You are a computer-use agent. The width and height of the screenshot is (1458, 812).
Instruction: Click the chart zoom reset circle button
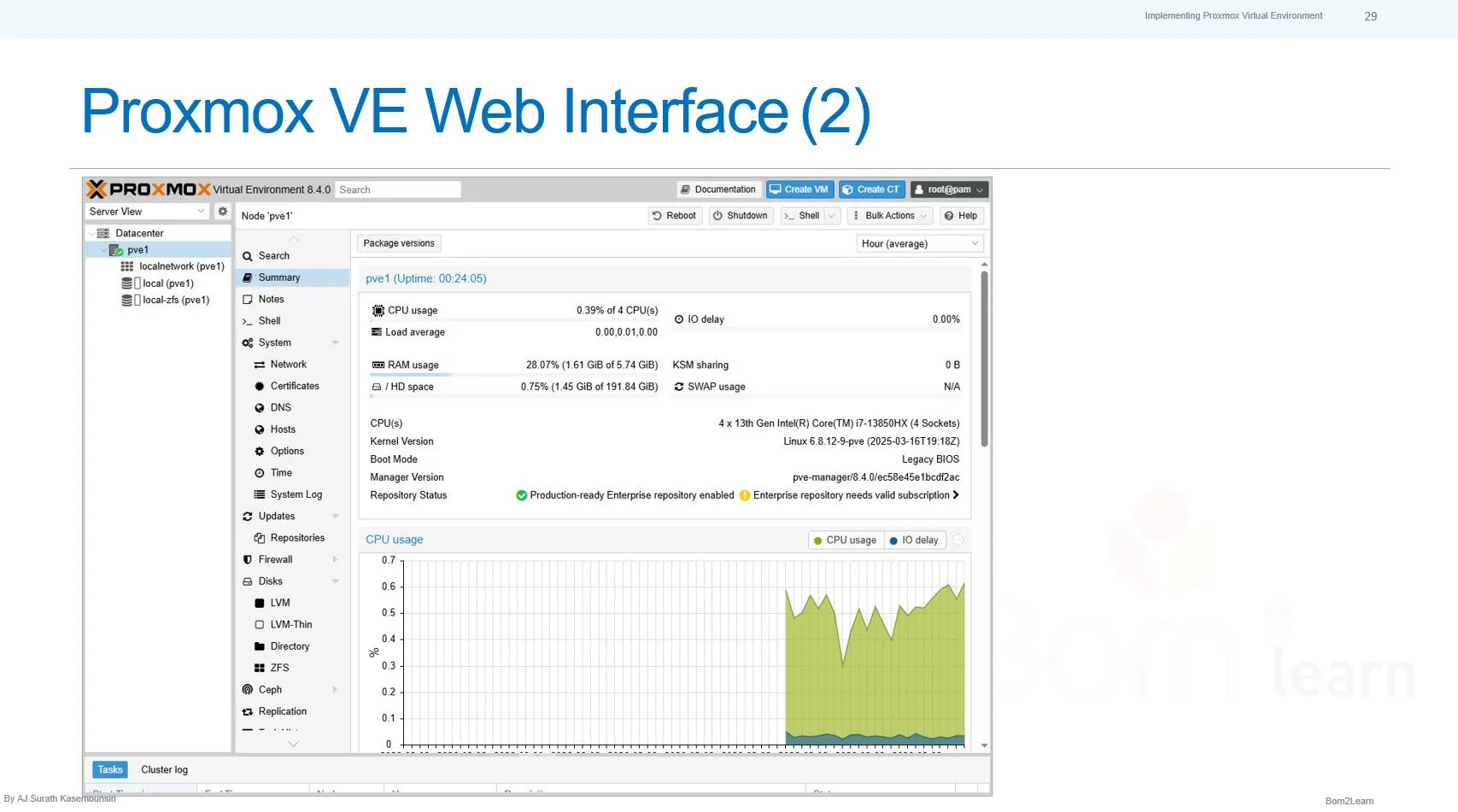958,540
